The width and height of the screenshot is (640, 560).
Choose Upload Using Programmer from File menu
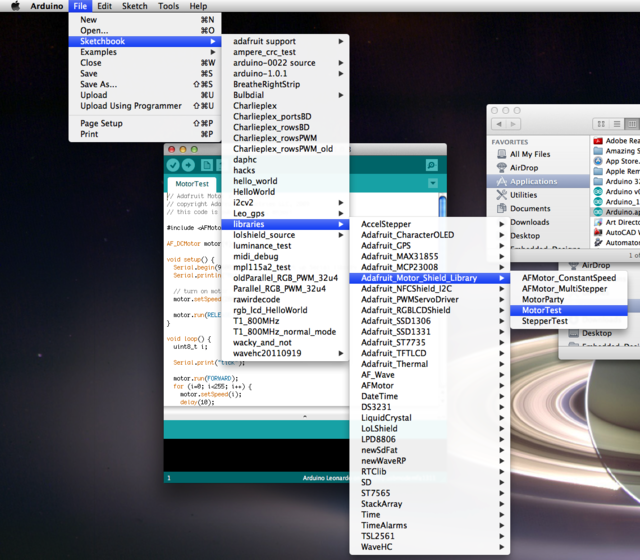click(131, 106)
